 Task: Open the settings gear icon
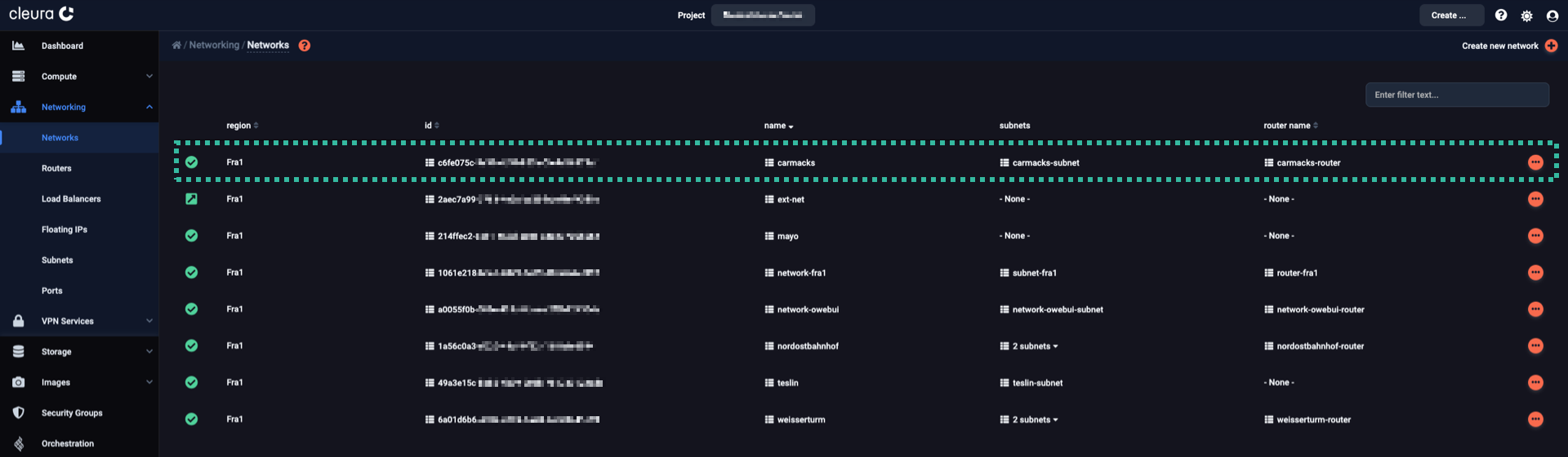click(1526, 16)
